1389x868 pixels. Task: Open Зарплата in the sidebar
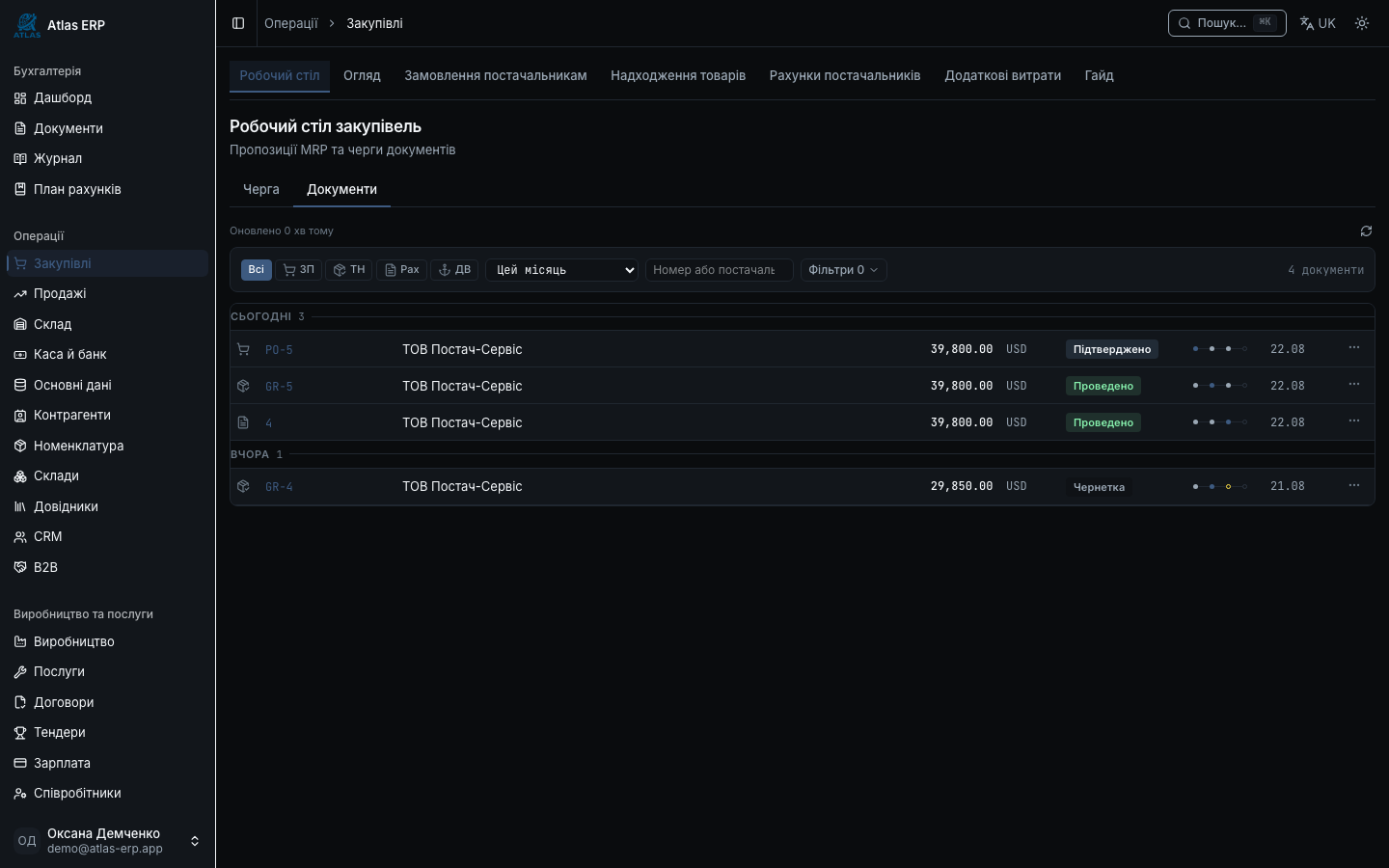point(107,763)
